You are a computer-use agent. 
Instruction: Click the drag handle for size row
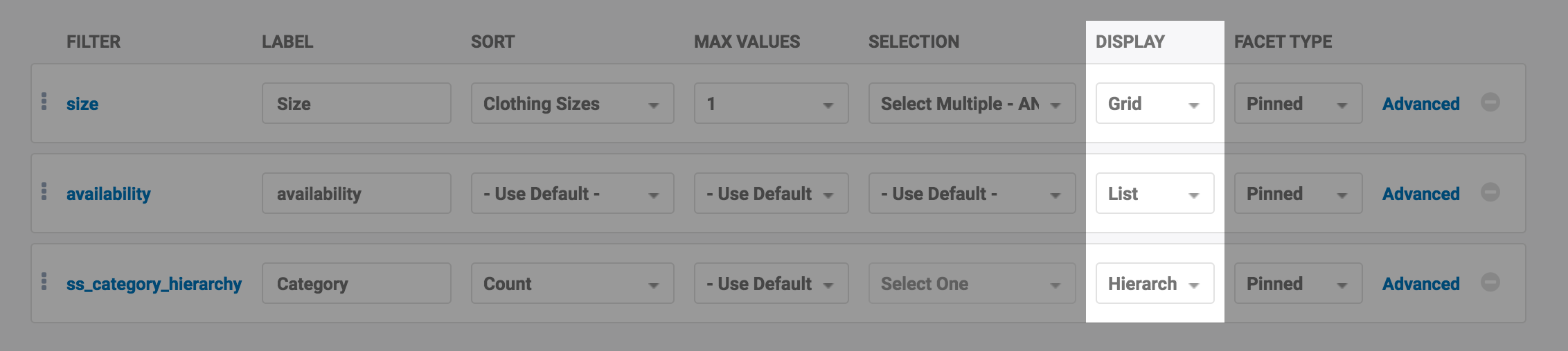(x=44, y=102)
